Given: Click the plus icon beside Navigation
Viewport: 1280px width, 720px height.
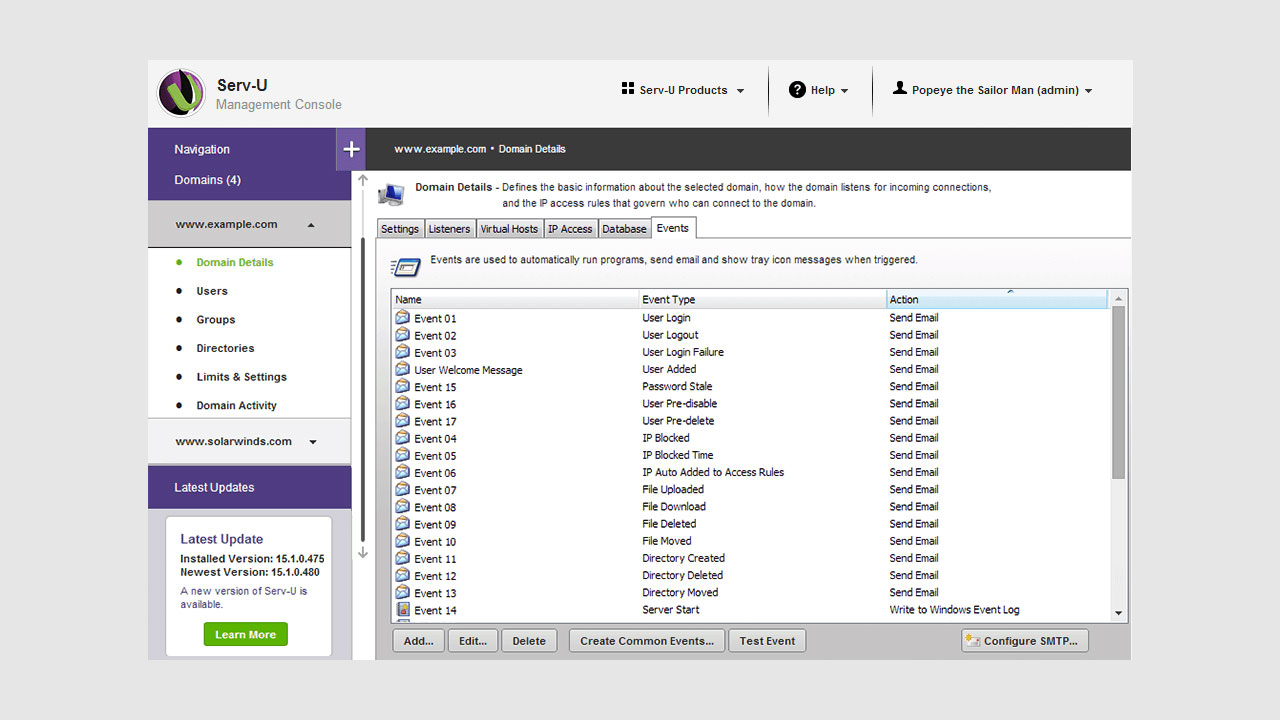Looking at the screenshot, I should click(x=351, y=149).
